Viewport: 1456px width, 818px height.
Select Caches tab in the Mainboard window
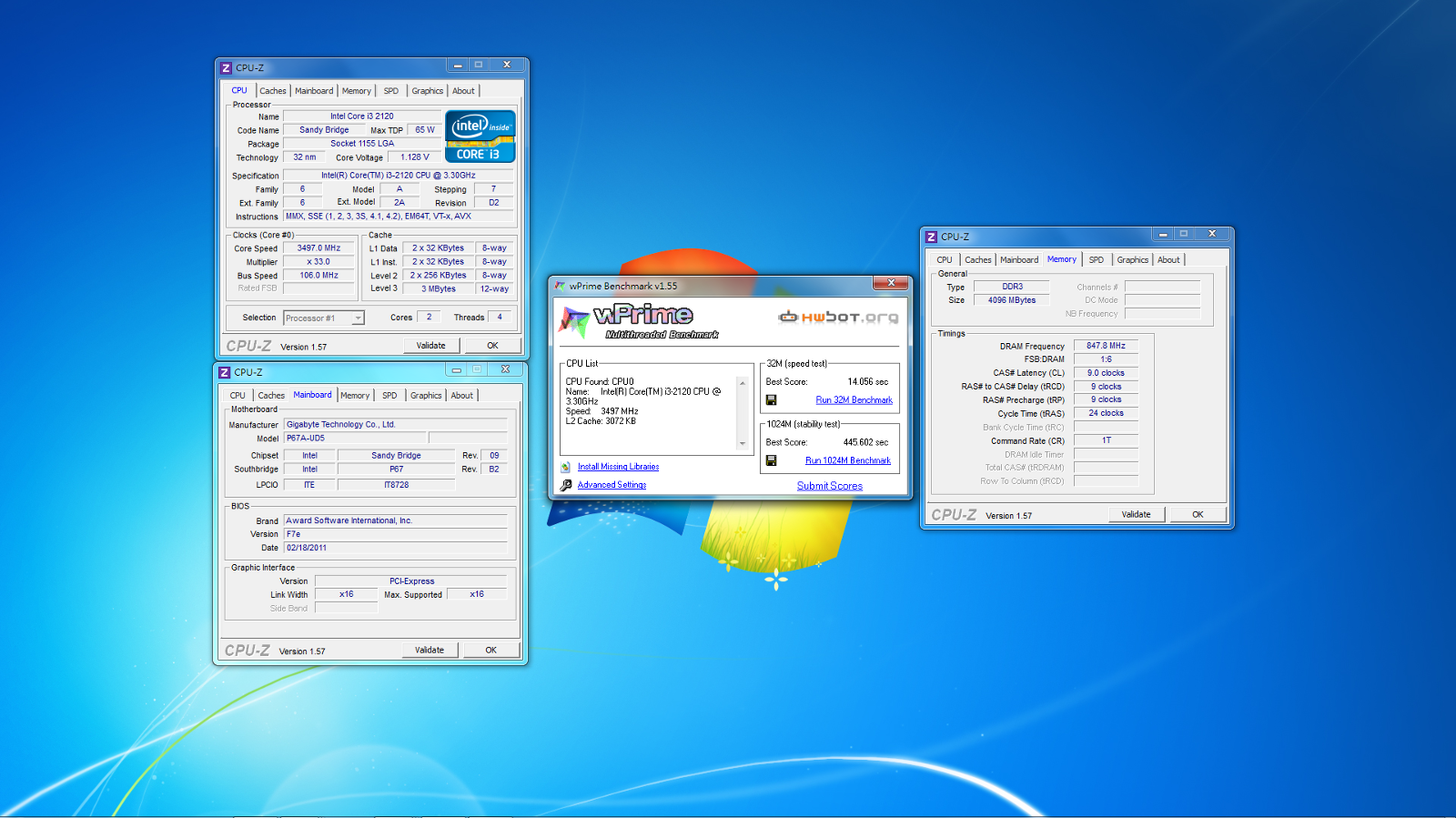(271, 396)
